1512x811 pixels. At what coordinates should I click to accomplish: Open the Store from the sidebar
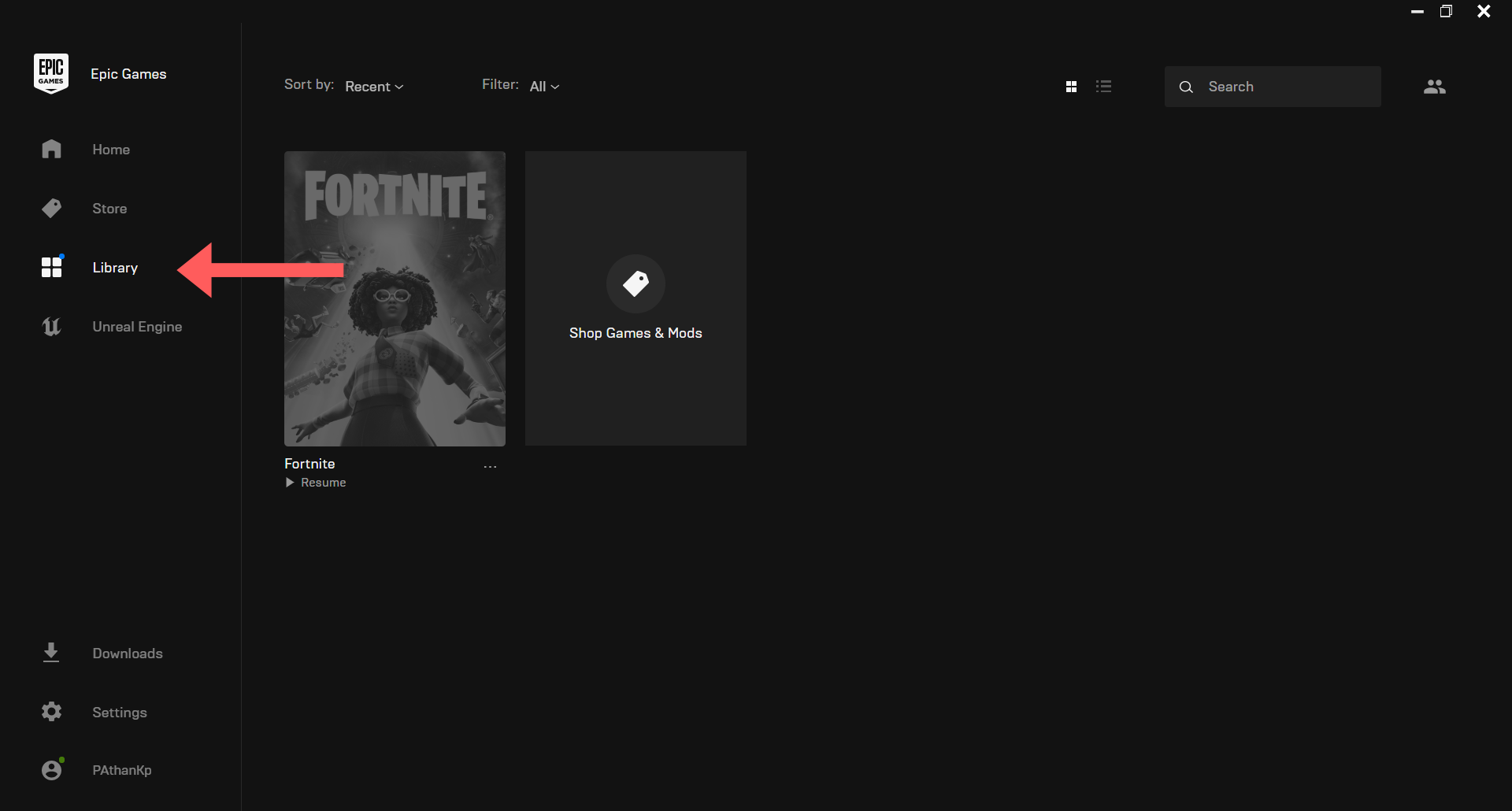(51, 208)
